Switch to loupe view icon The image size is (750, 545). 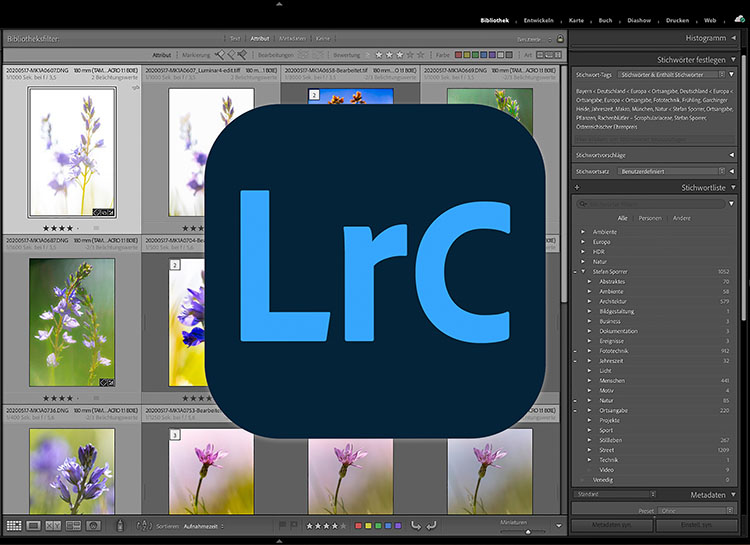pos(34,525)
